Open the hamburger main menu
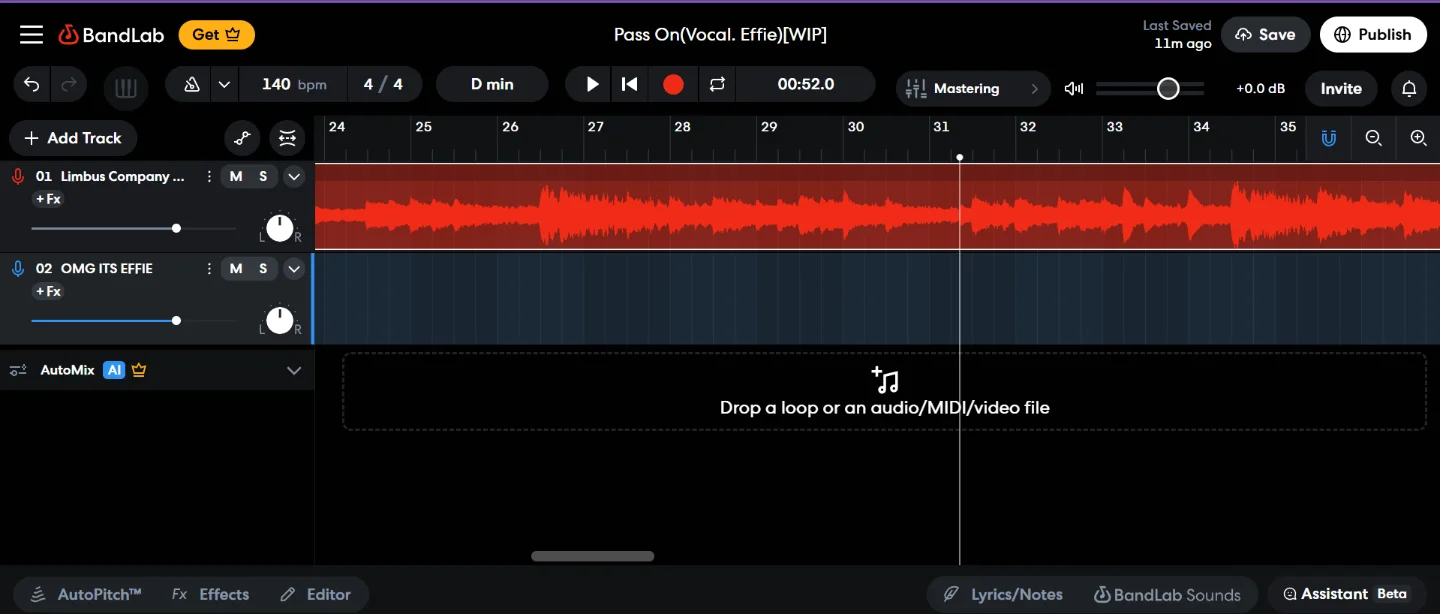The height and width of the screenshot is (614, 1440). click(32, 35)
